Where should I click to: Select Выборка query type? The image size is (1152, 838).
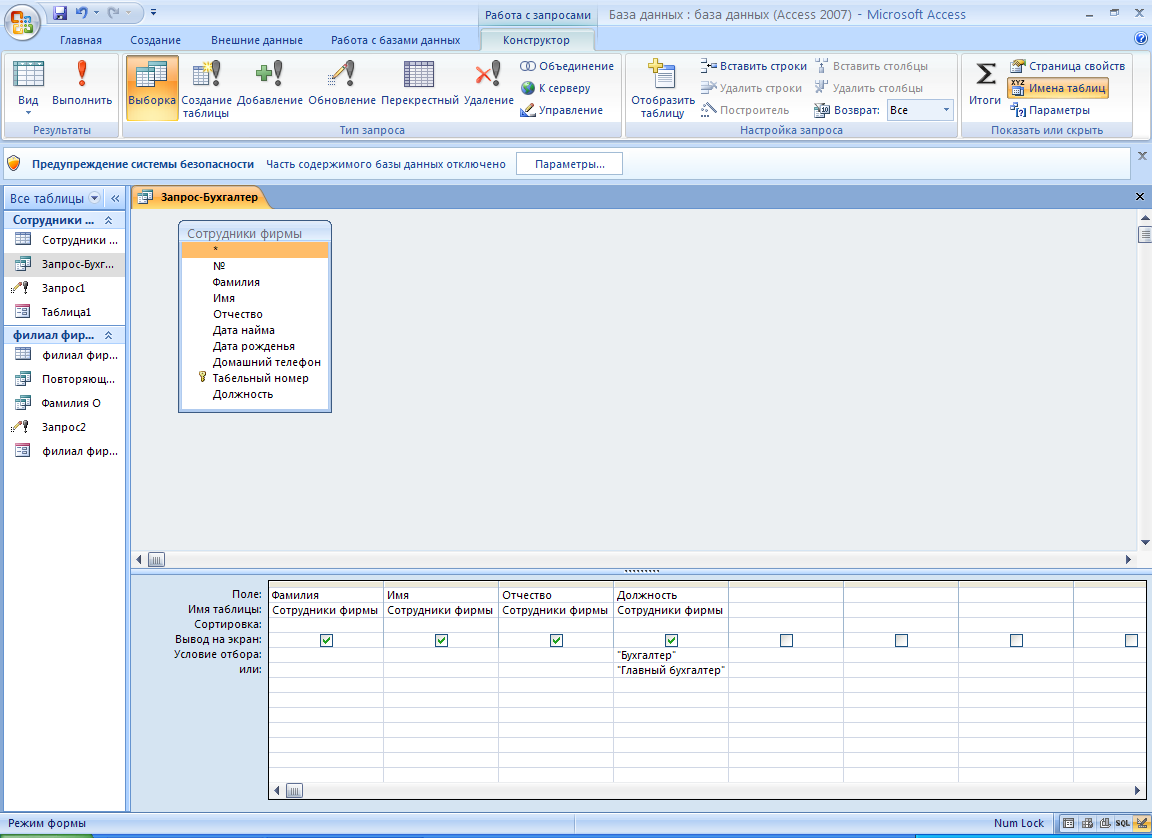[x=152, y=85]
